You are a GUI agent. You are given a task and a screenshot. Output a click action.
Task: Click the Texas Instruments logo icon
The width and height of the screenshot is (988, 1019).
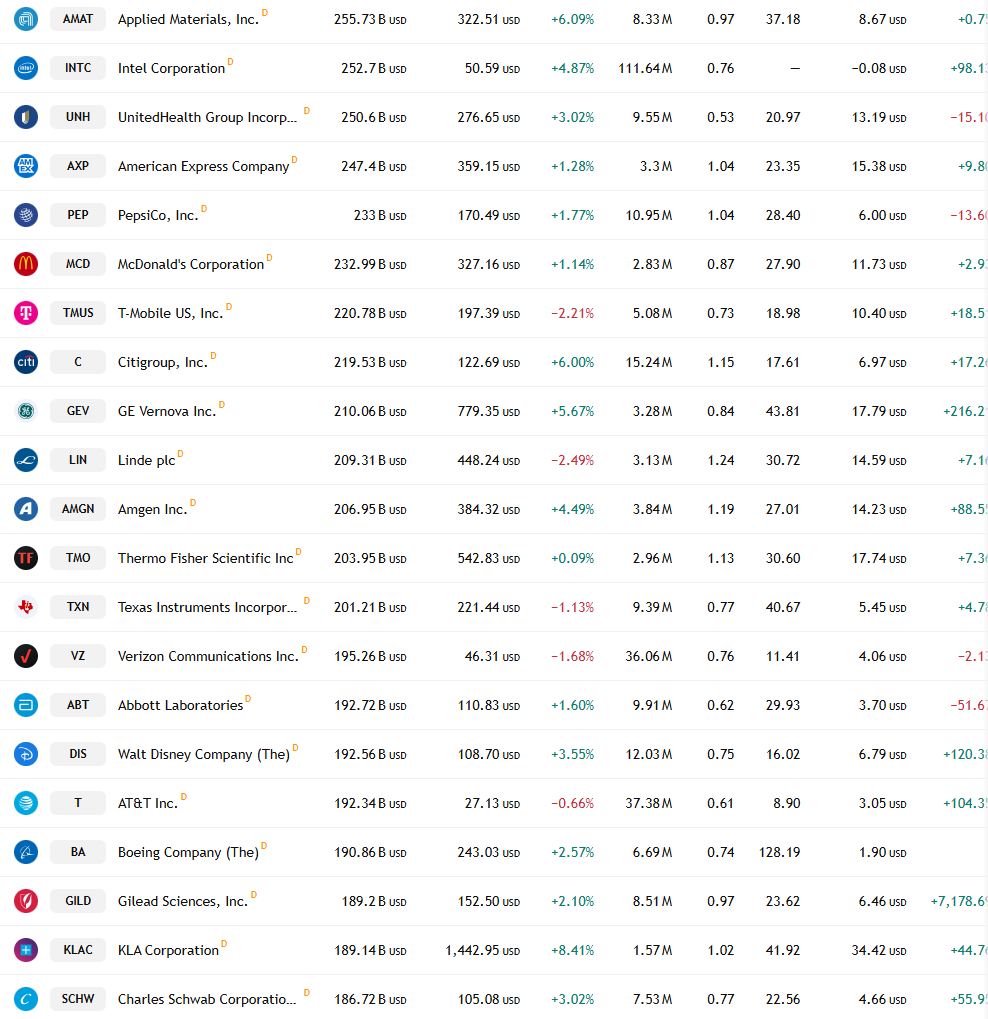coord(26,607)
